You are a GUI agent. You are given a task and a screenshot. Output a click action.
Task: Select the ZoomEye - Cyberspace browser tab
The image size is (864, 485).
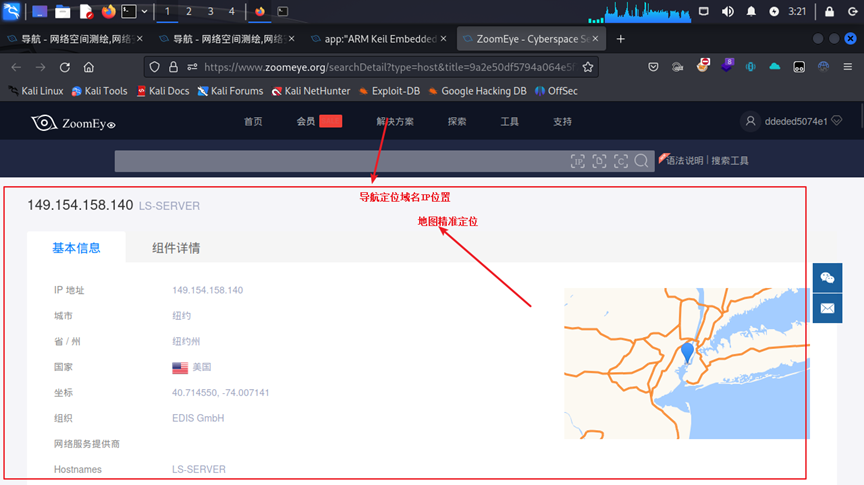pos(532,39)
